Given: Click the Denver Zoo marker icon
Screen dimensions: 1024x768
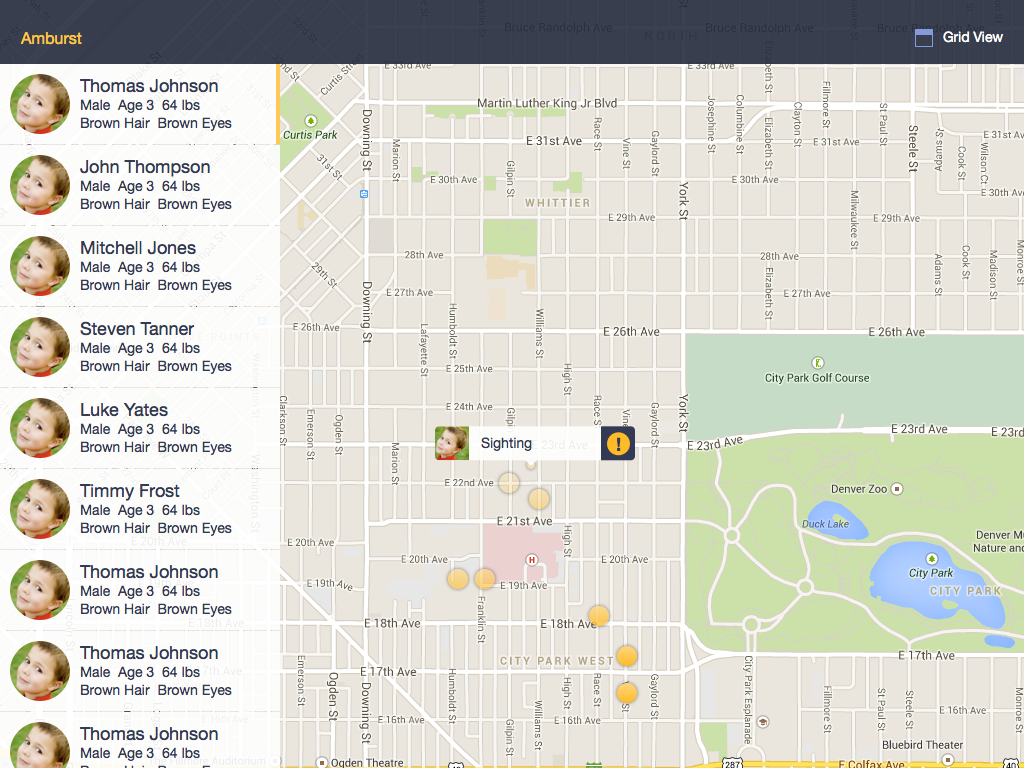Looking at the screenshot, I should [897, 488].
